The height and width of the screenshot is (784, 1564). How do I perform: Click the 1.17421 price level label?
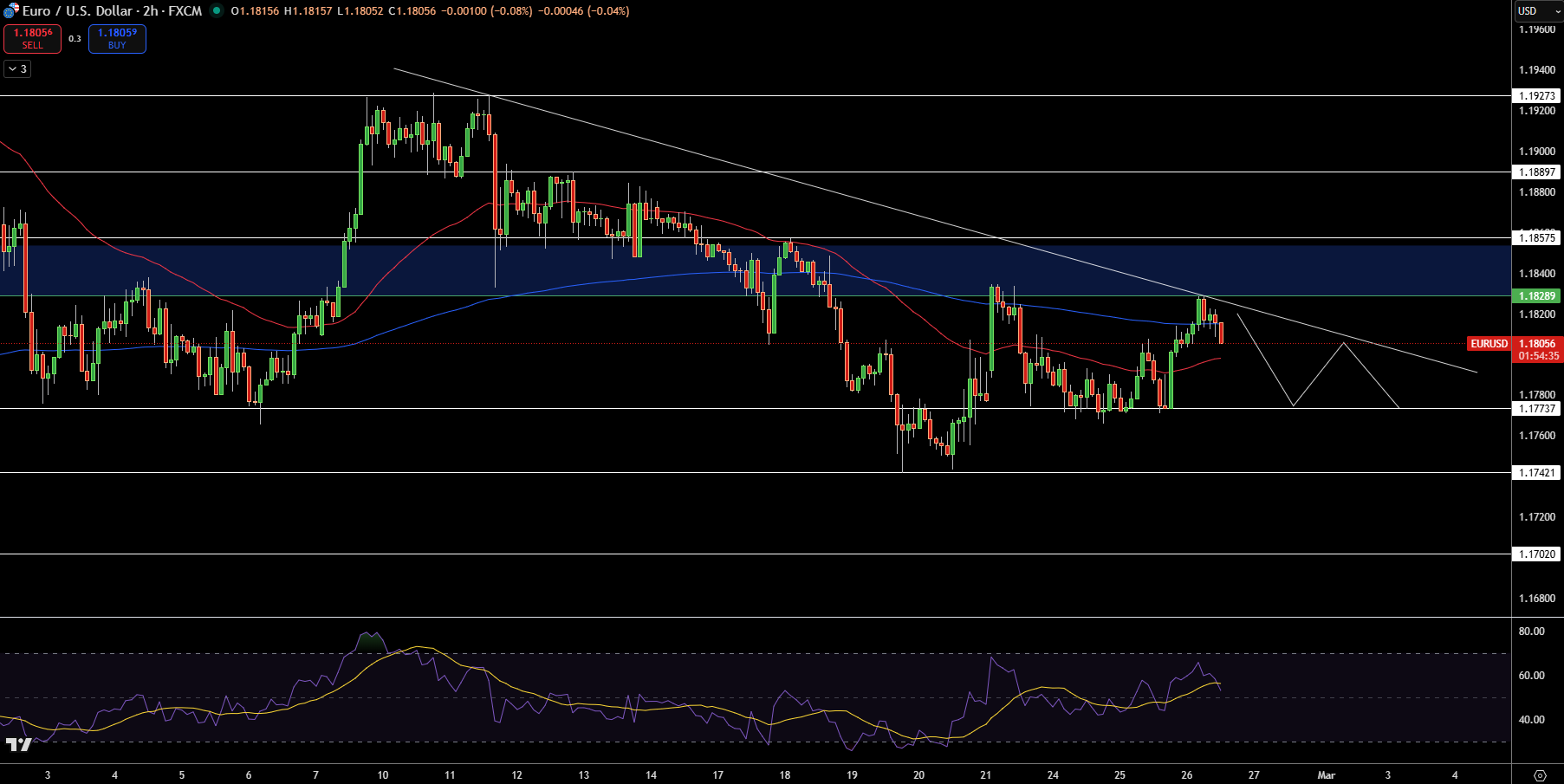(x=1537, y=473)
